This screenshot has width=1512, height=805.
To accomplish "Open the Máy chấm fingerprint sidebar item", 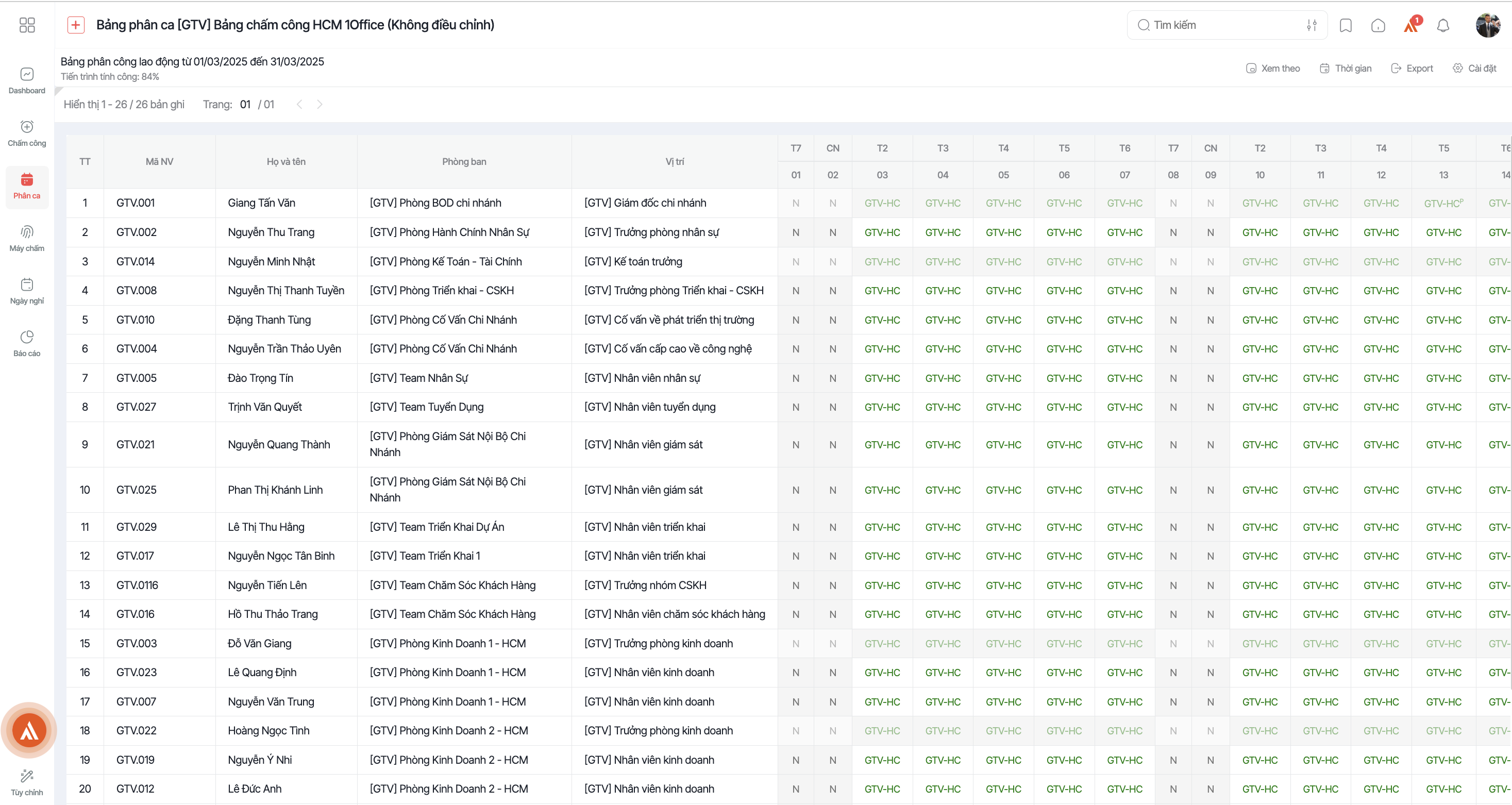I will (x=27, y=239).
